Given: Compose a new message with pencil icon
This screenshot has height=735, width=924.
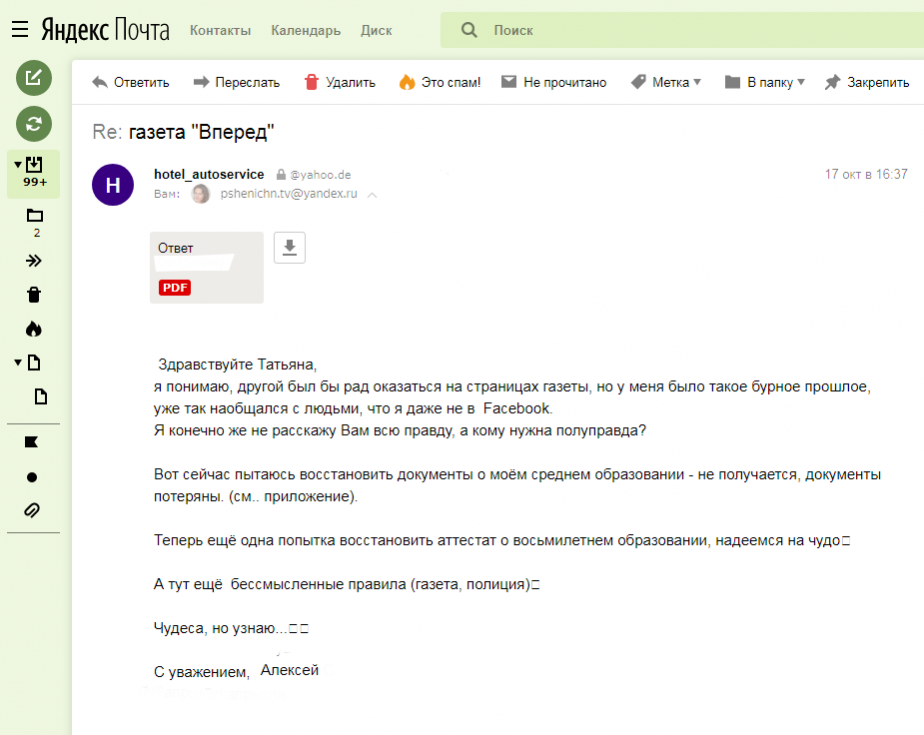Looking at the screenshot, I should tap(34, 78).
